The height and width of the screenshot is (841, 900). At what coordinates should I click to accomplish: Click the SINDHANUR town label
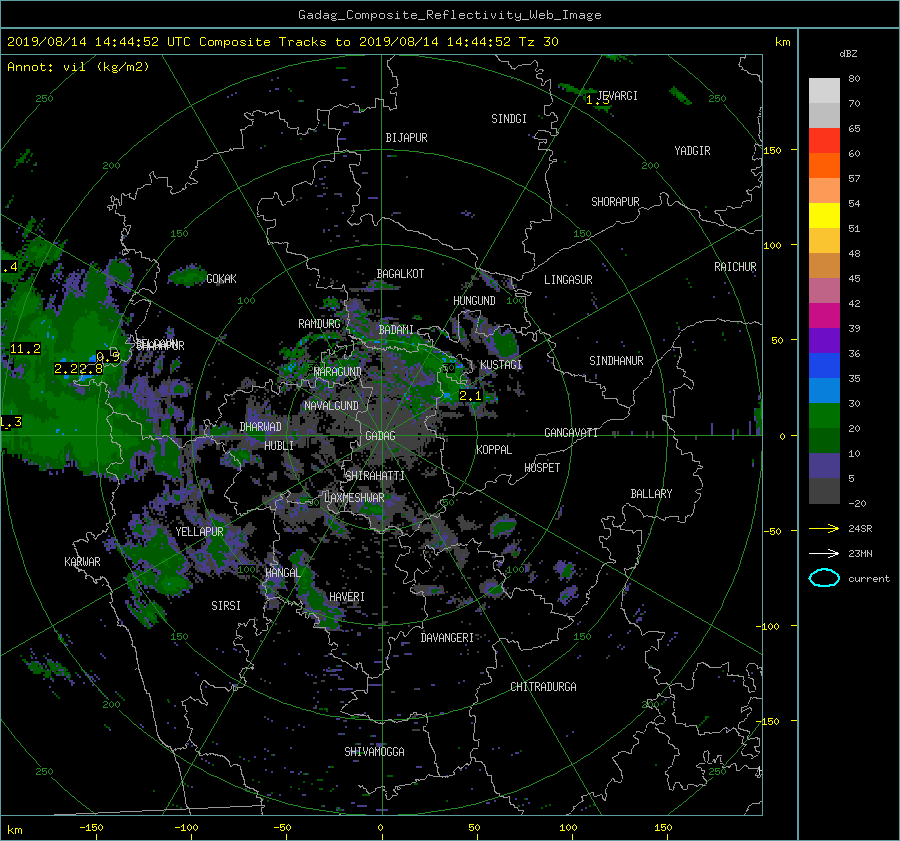click(x=616, y=361)
